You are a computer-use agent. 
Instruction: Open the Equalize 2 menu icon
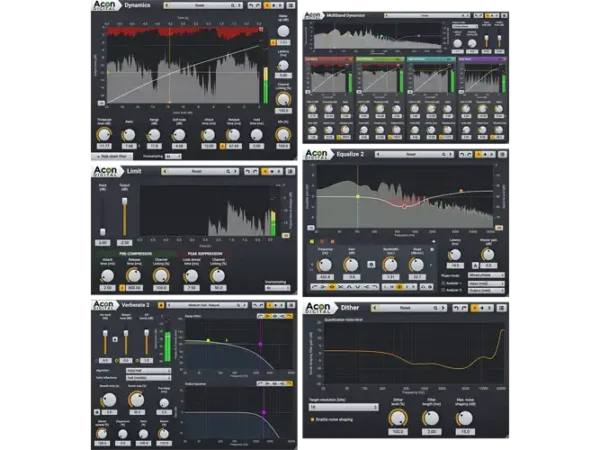[502, 154]
